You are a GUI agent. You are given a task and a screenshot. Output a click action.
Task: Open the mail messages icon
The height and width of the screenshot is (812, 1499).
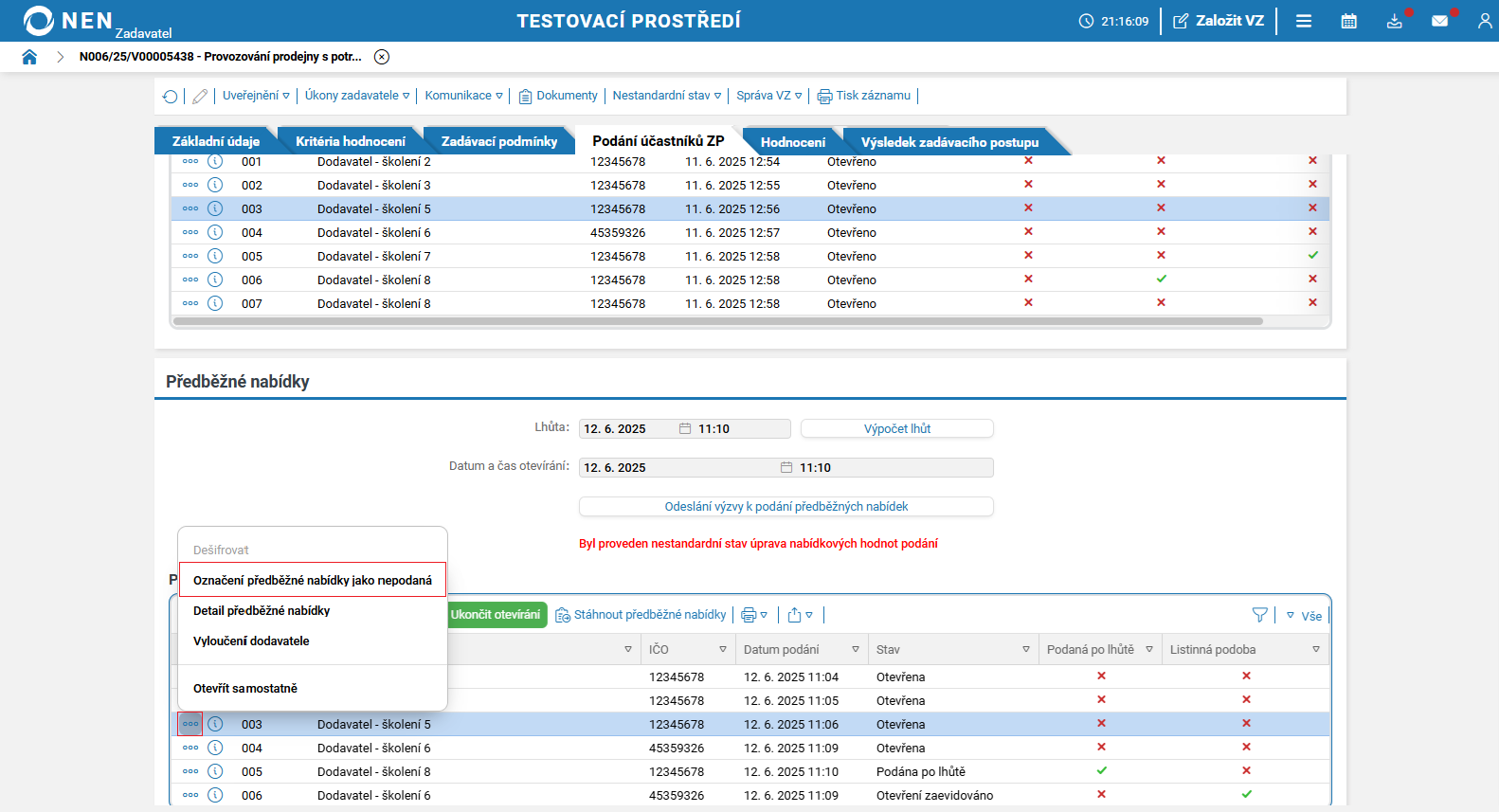[1439, 21]
